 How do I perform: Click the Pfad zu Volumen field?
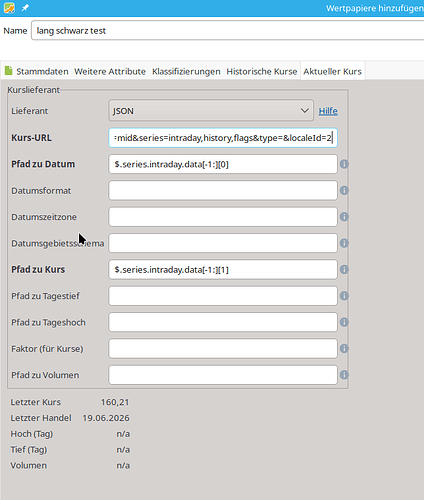pos(223,375)
